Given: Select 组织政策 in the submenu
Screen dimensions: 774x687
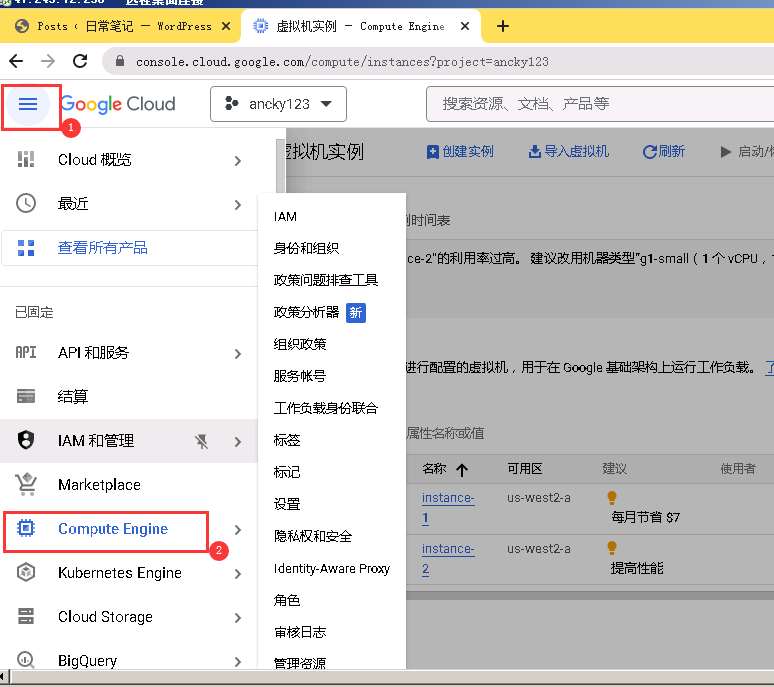Looking at the screenshot, I should coord(300,344).
